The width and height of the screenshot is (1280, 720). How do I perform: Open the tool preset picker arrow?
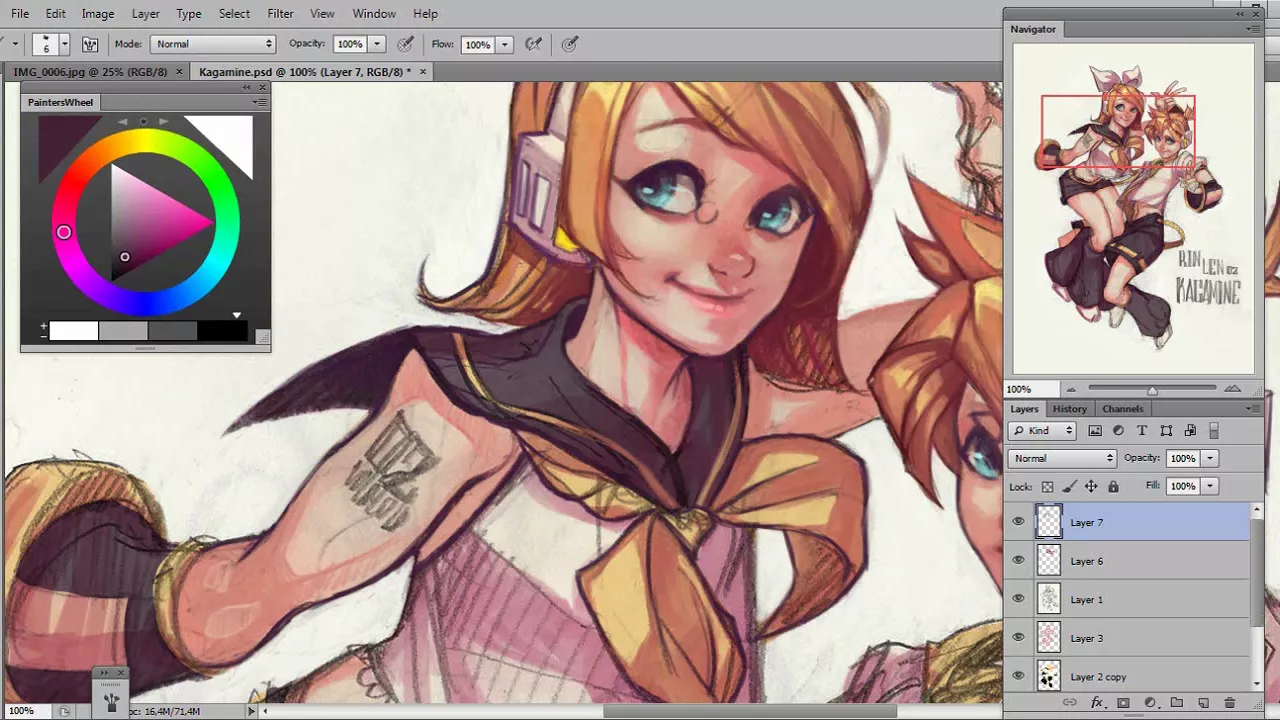(14, 44)
